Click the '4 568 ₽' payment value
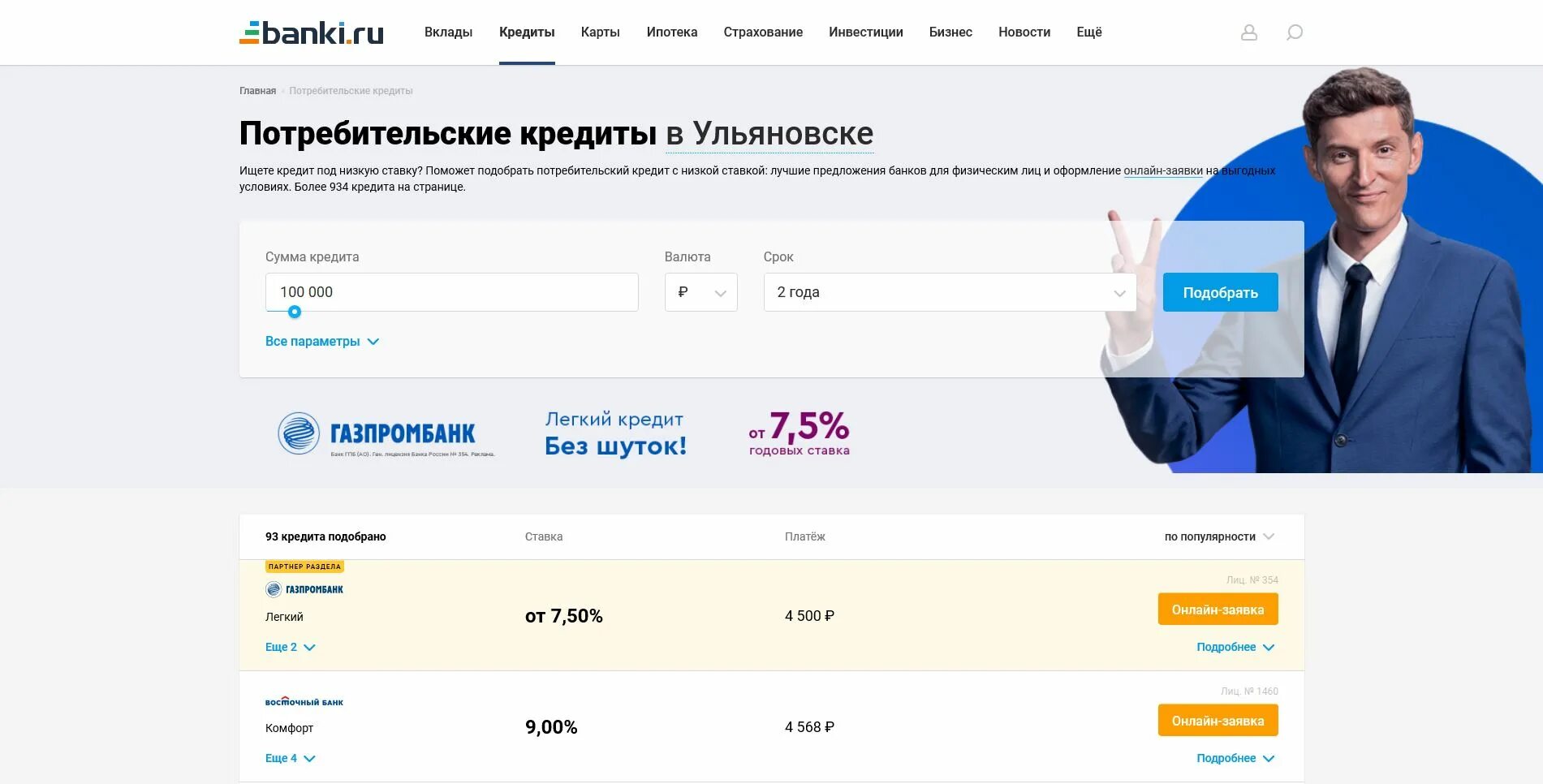 [809, 727]
